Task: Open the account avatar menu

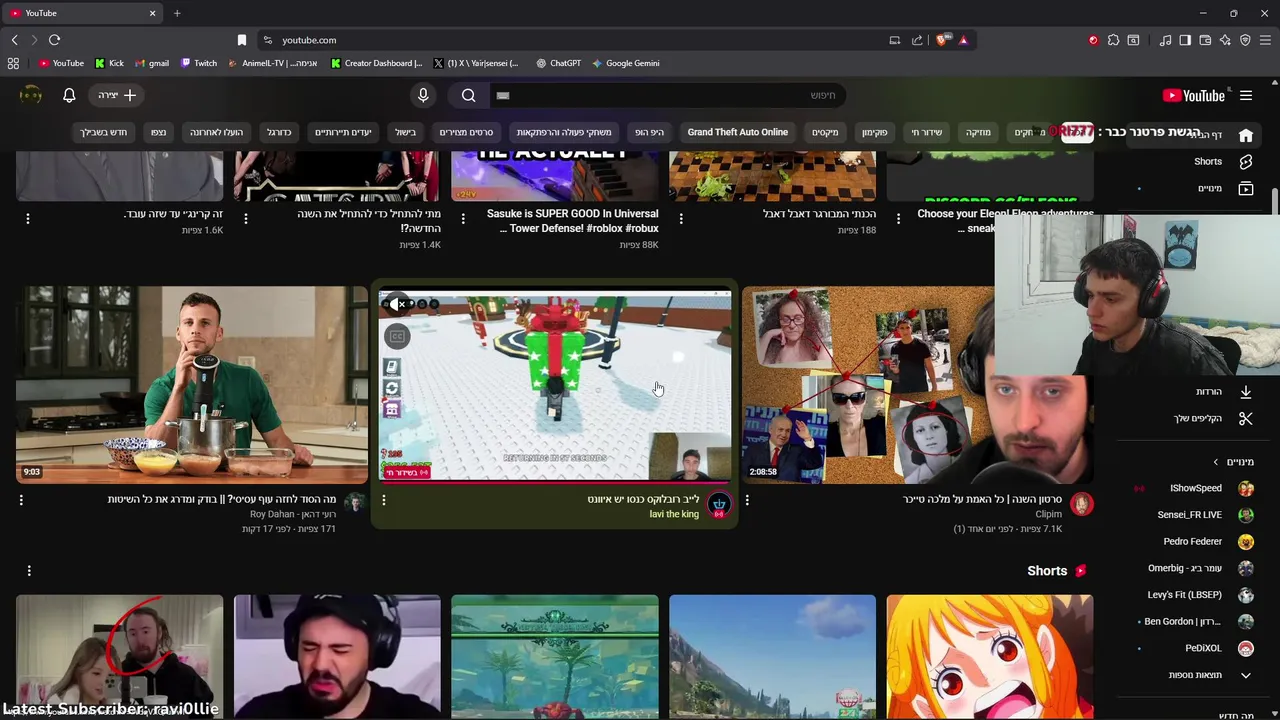Action: pyautogui.click(x=31, y=95)
